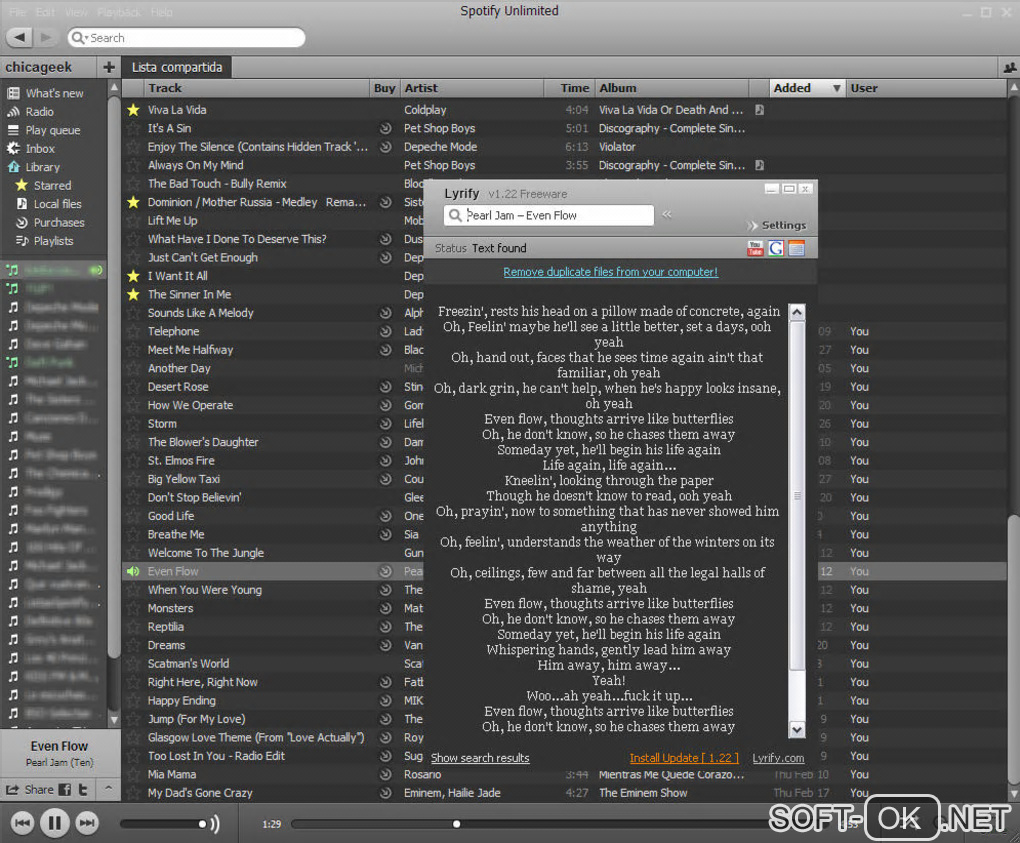
Task: Click Show search results in Lyrify
Action: coord(480,758)
